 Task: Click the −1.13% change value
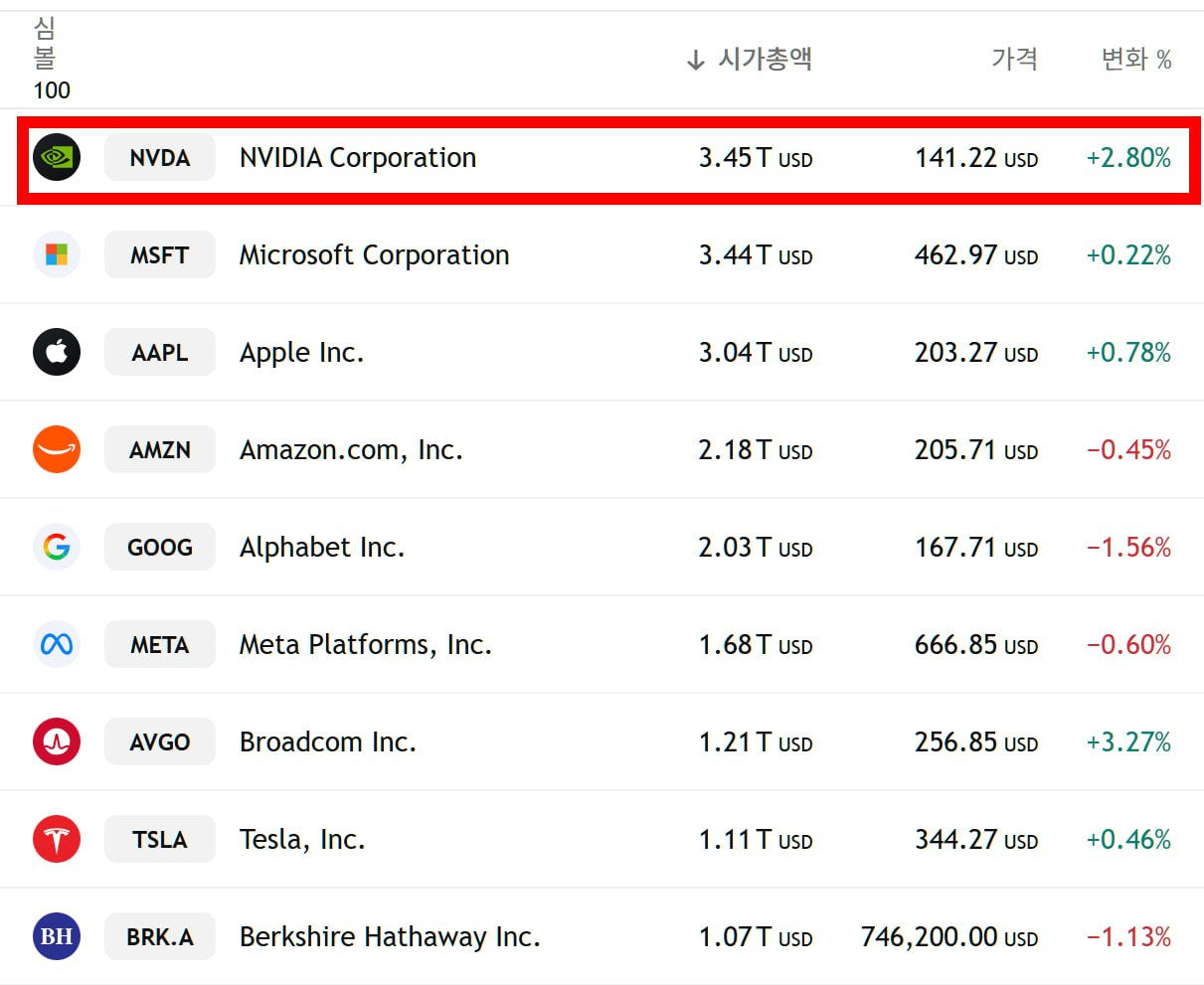1128,937
